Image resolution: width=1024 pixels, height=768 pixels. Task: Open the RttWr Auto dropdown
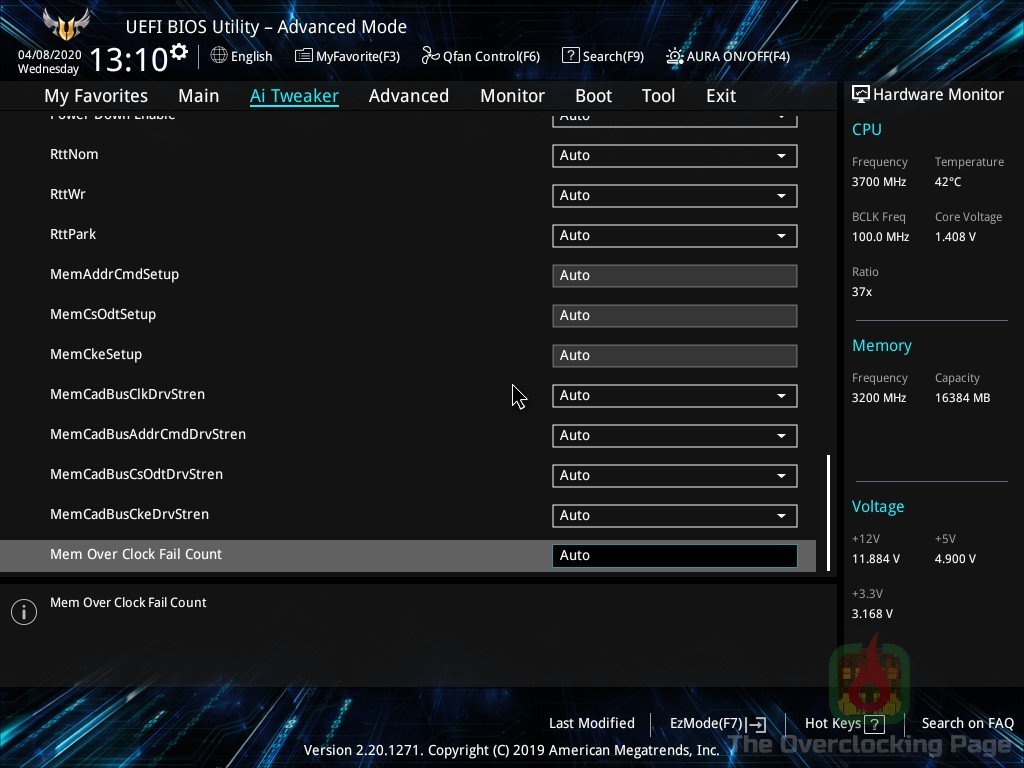(x=780, y=196)
